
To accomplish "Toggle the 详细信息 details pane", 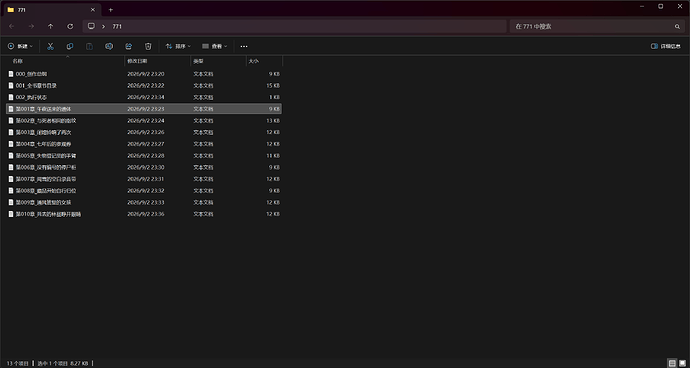I will click(666, 46).
